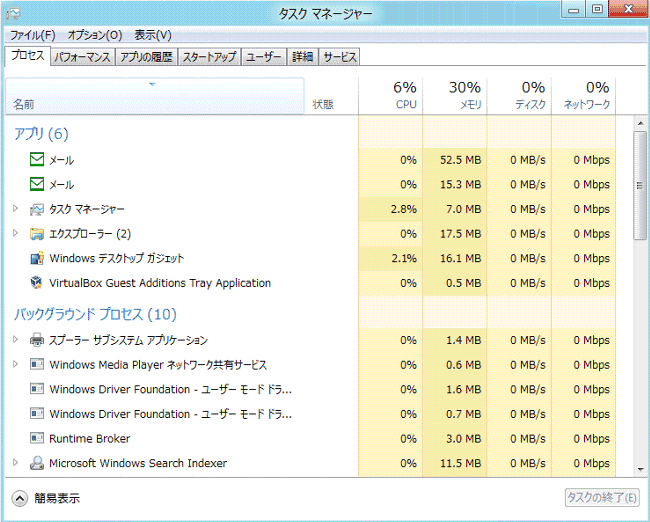The image size is (650, 522).
Task: Select Microsoft Windows Search Indexer name
Action: tap(138, 463)
